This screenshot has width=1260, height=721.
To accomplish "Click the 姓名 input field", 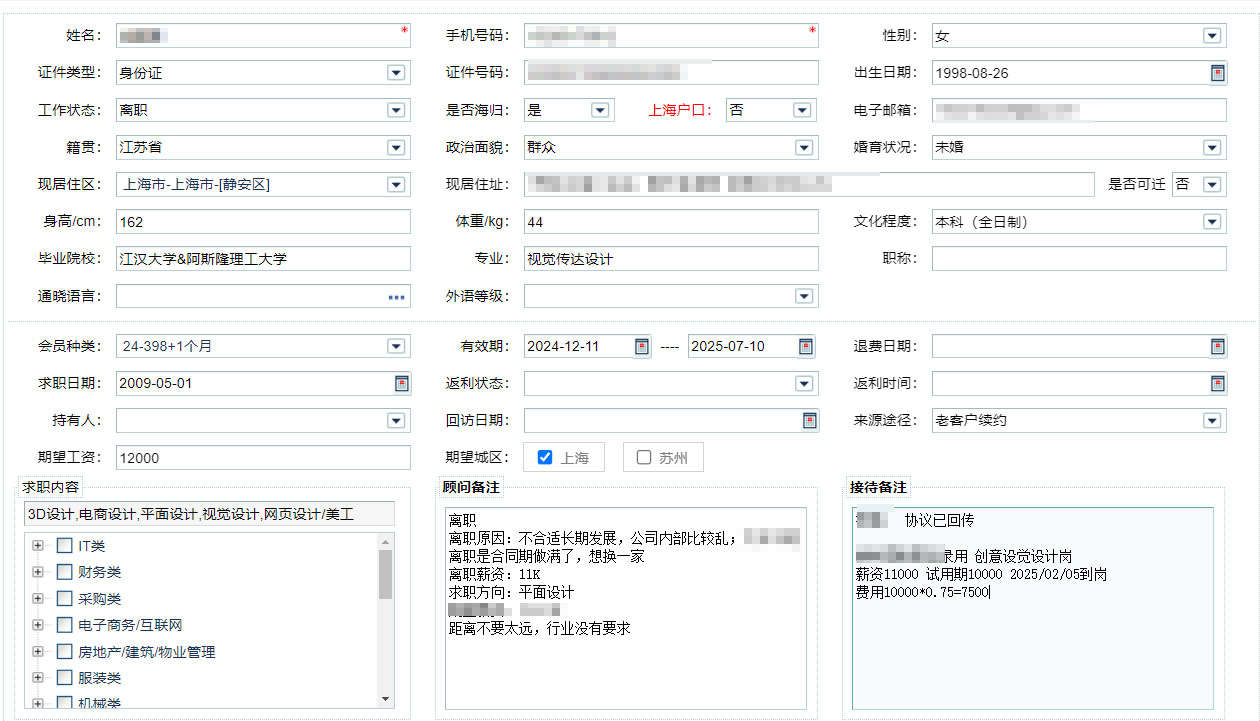I will click(x=263, y=36).
